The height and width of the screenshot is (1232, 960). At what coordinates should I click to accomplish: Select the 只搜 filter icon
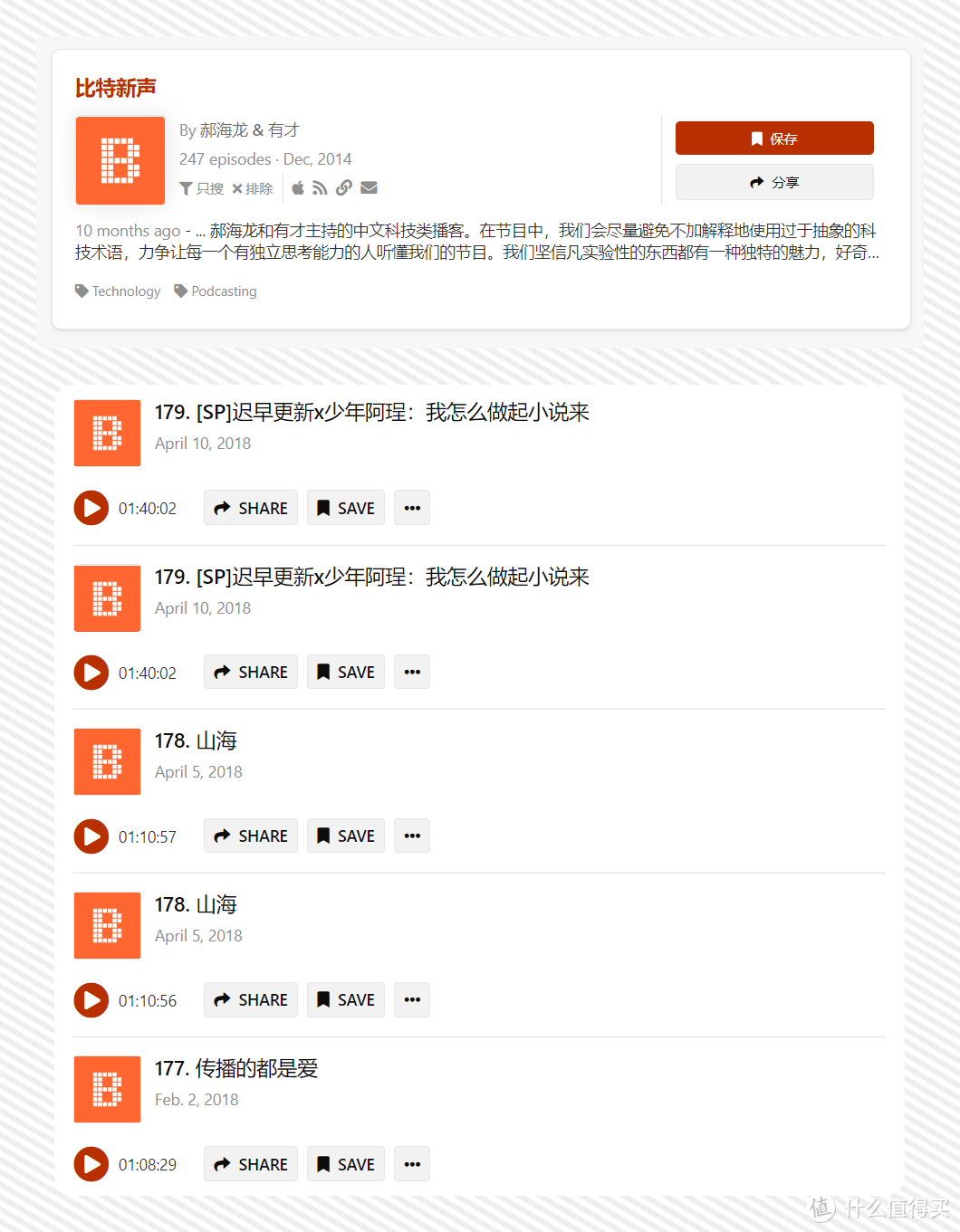click(x=201, y=187)
